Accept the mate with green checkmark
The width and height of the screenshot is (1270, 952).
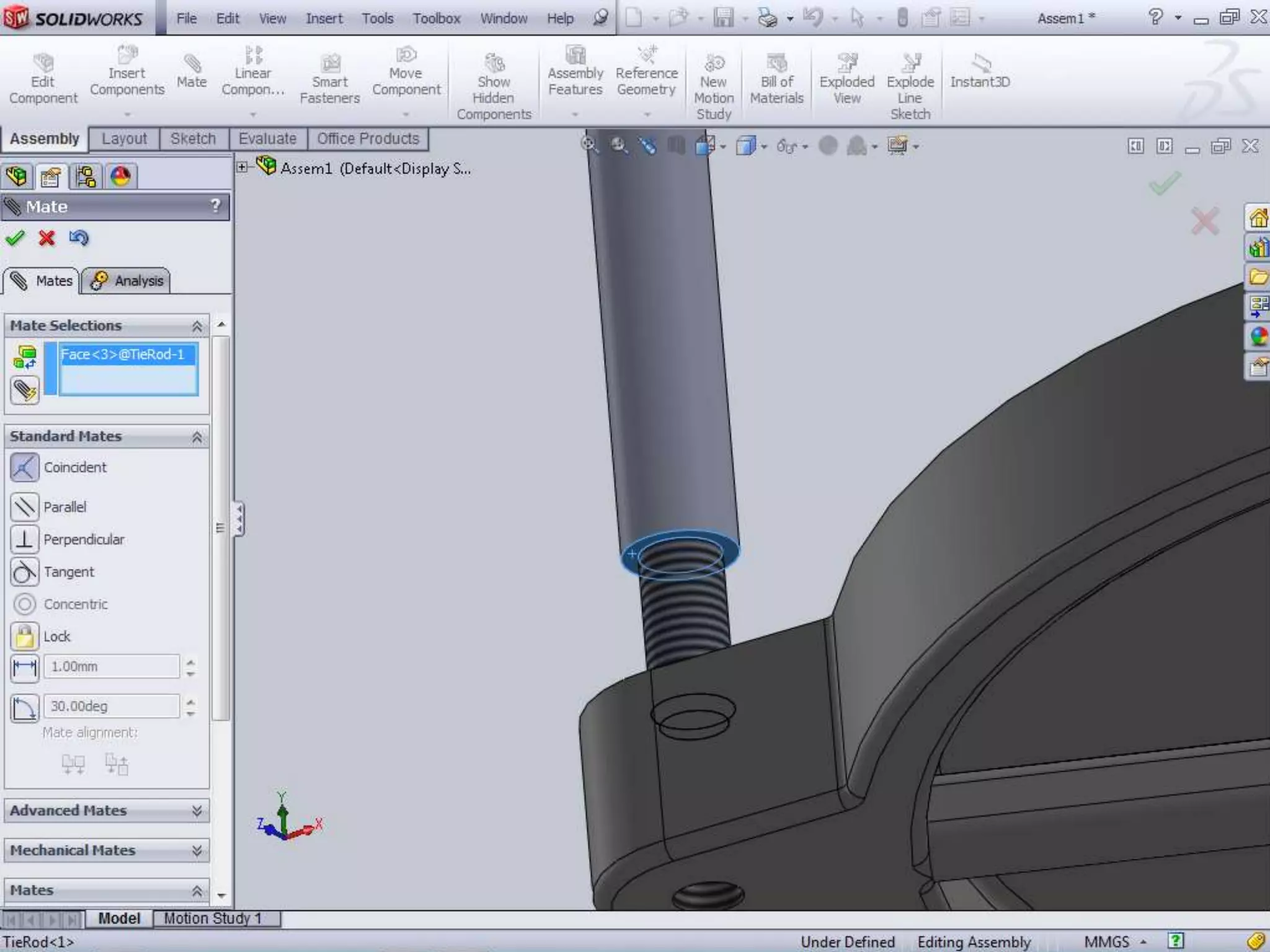point(15,238)
